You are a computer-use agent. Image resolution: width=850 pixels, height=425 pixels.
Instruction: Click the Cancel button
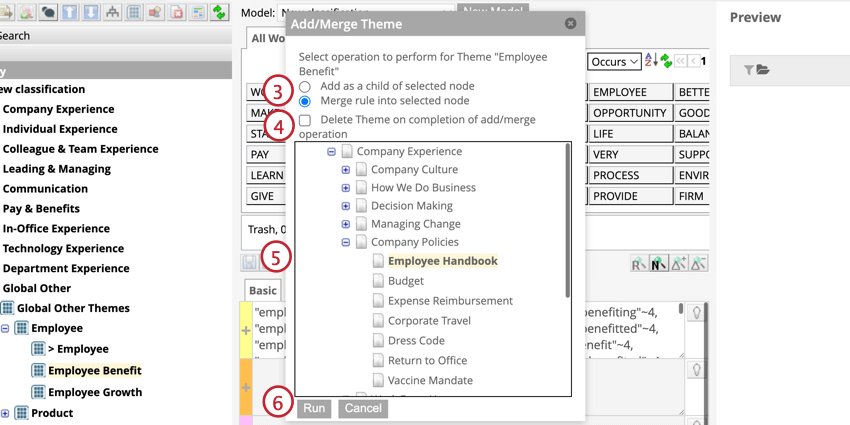pyautogui.click(x=363, y=408)
